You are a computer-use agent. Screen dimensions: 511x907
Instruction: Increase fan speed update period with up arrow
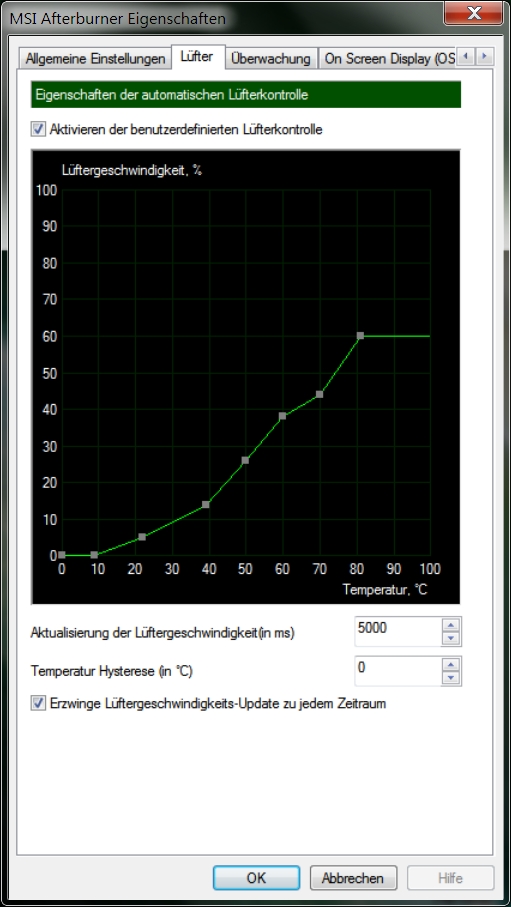(x=452, y=625)
